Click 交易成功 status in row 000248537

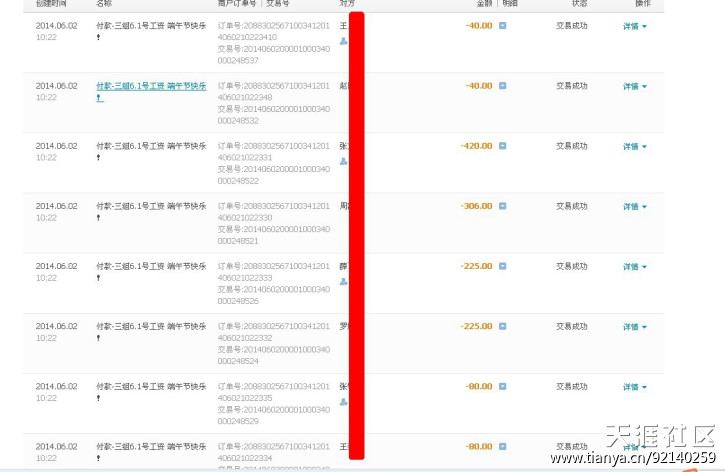572,26
